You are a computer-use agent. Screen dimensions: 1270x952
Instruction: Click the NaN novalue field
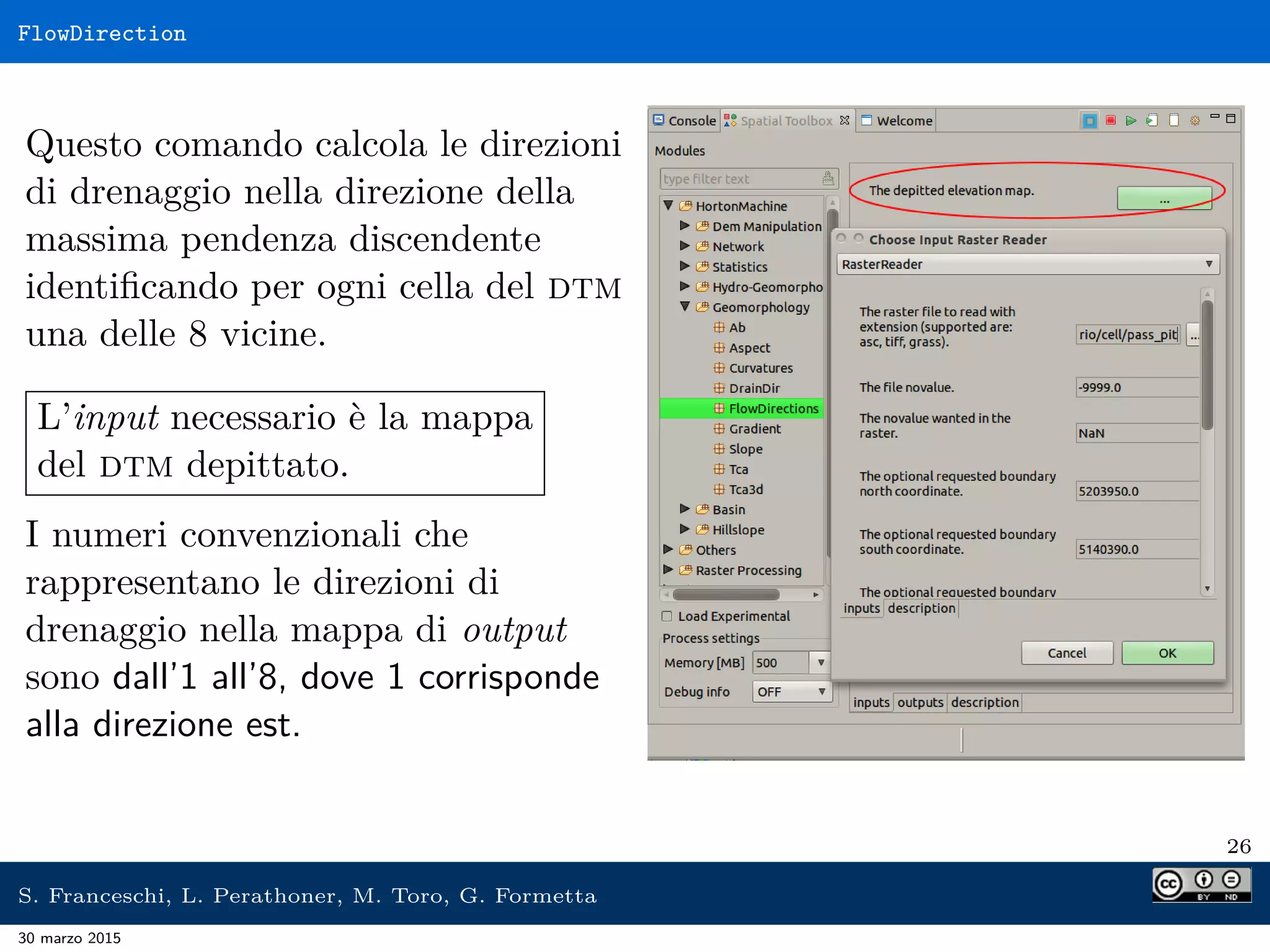coord(1137,433)
